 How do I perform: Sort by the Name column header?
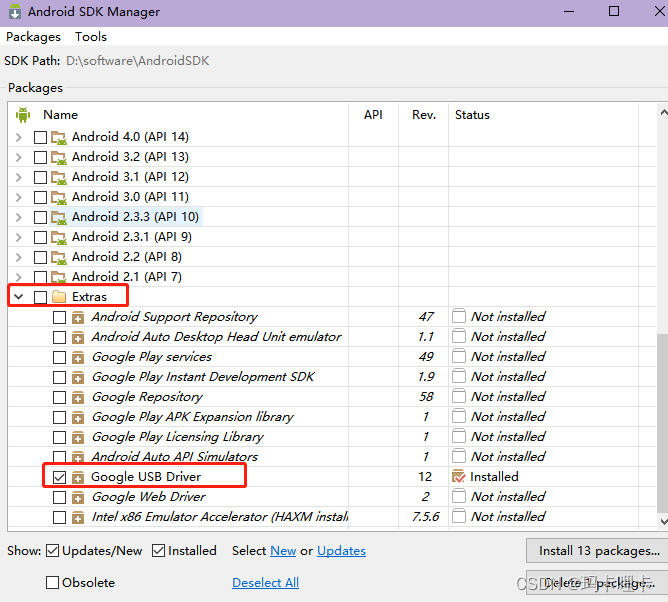pos(60,115)
